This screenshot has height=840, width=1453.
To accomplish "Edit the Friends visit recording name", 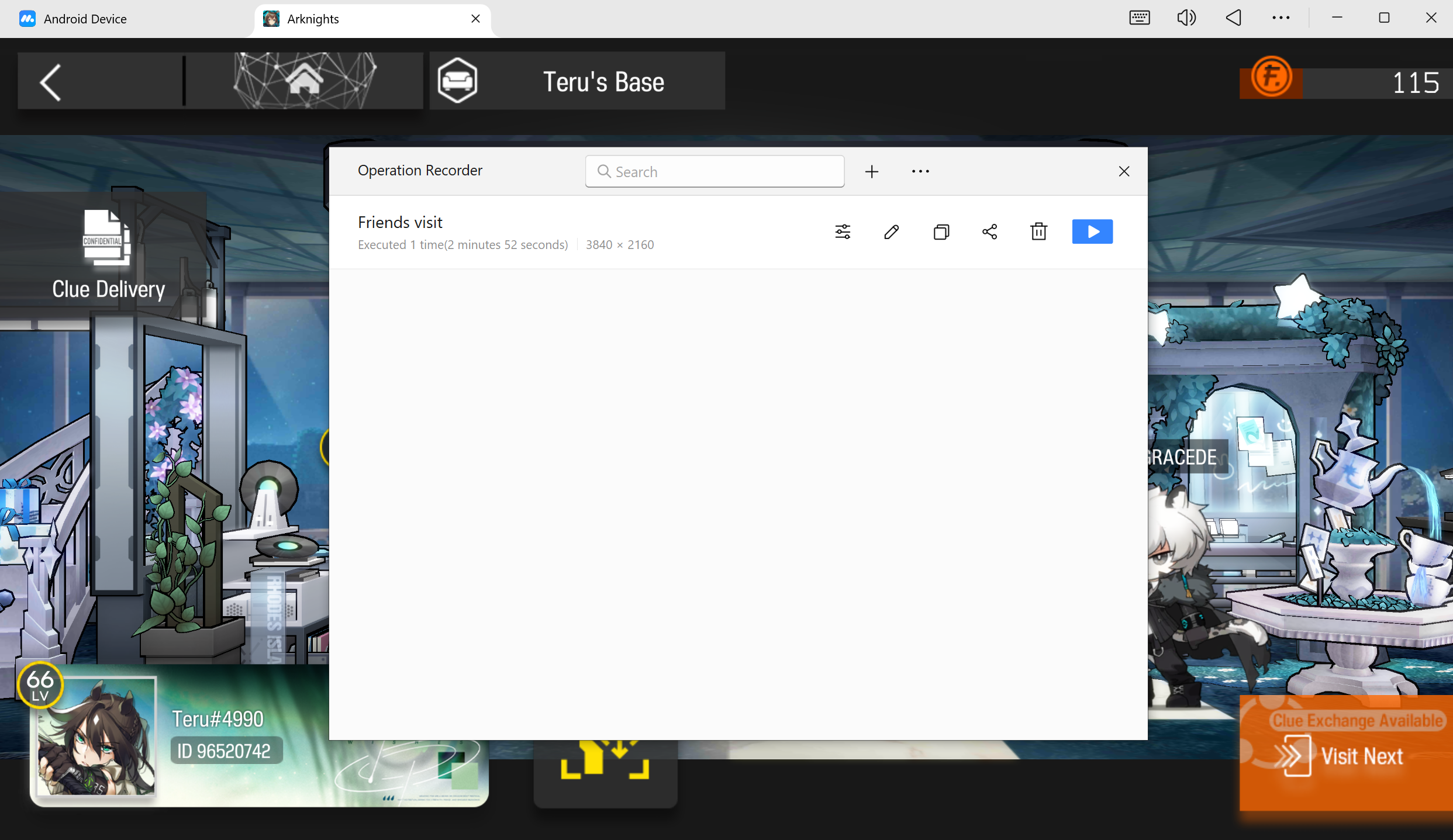I will (x=891, y=231).
